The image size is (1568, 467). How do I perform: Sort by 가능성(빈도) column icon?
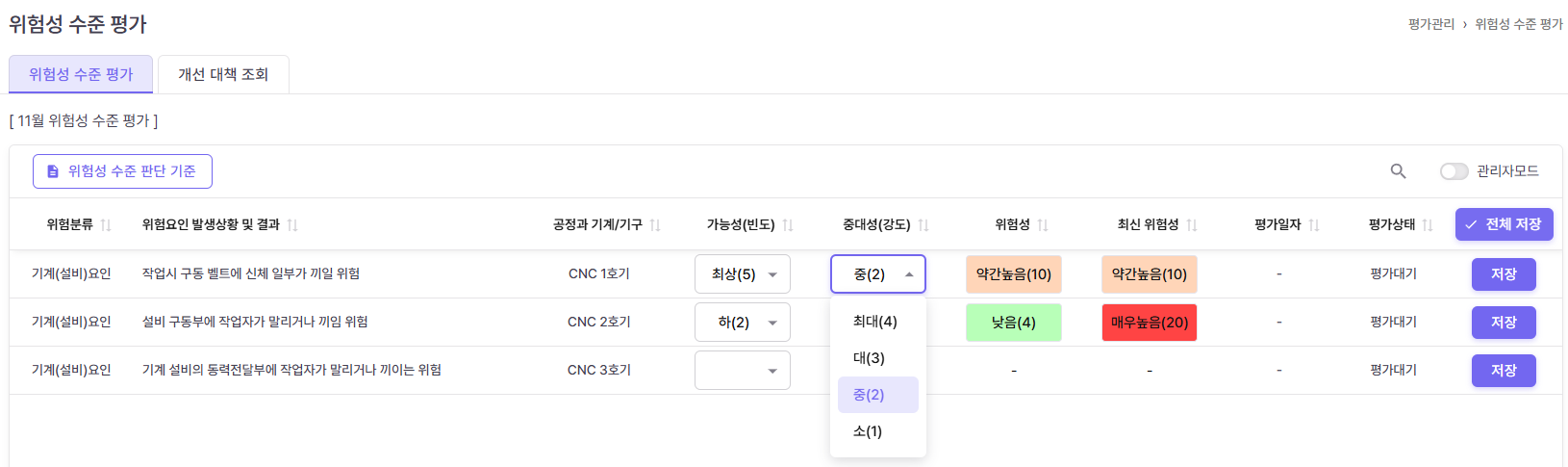(x=788, y=225)
